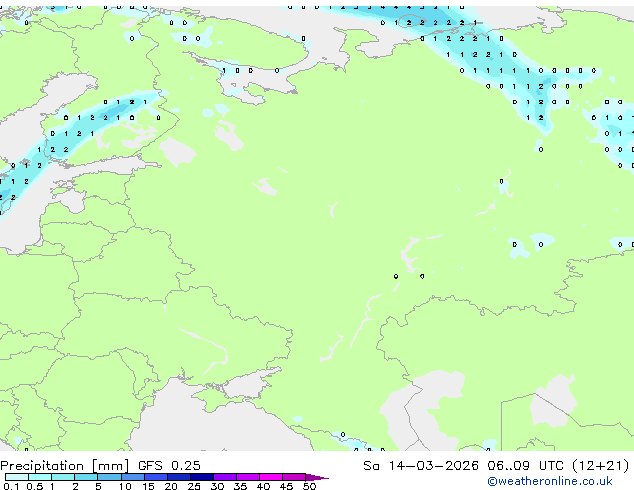
Task: Select the 40–45 mm magenta legend swatch
Action: coord(271,477)
